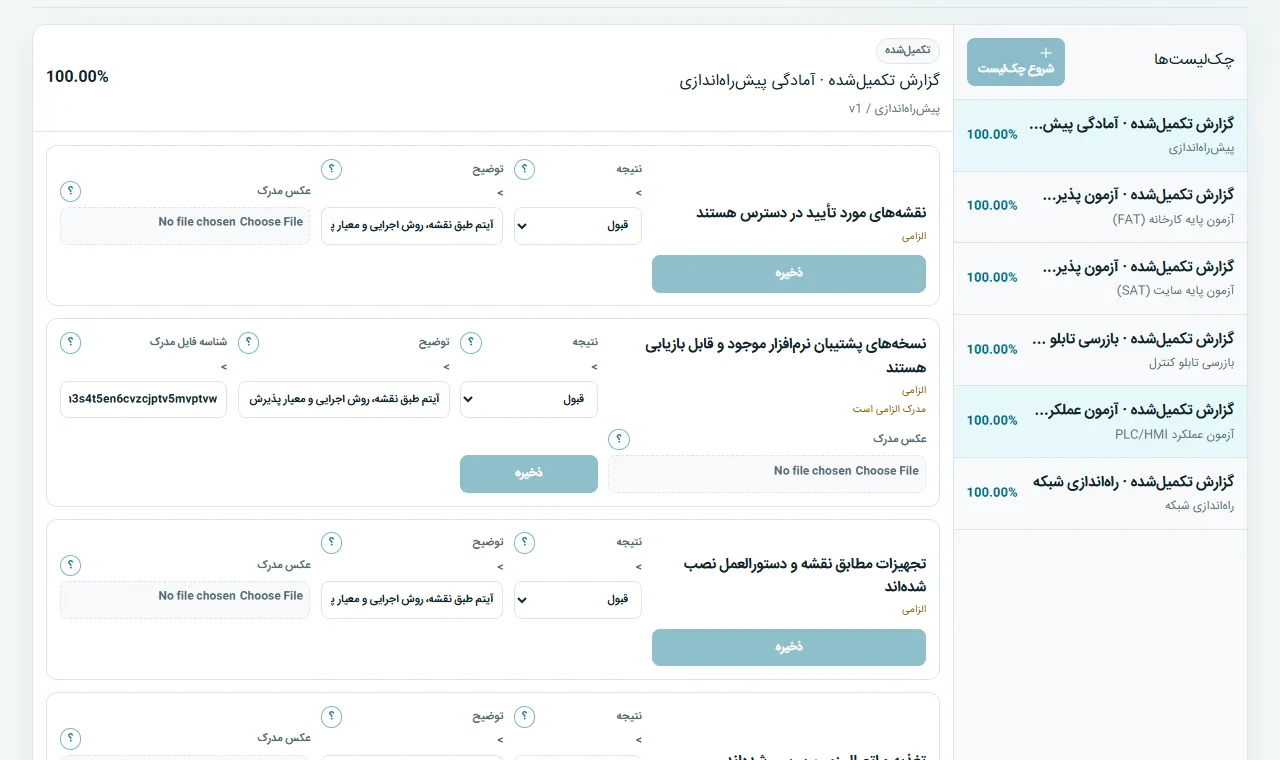Focus توضیح field in نسخه‌های پشتیبان نرم‌افزار card

[344, 400]
